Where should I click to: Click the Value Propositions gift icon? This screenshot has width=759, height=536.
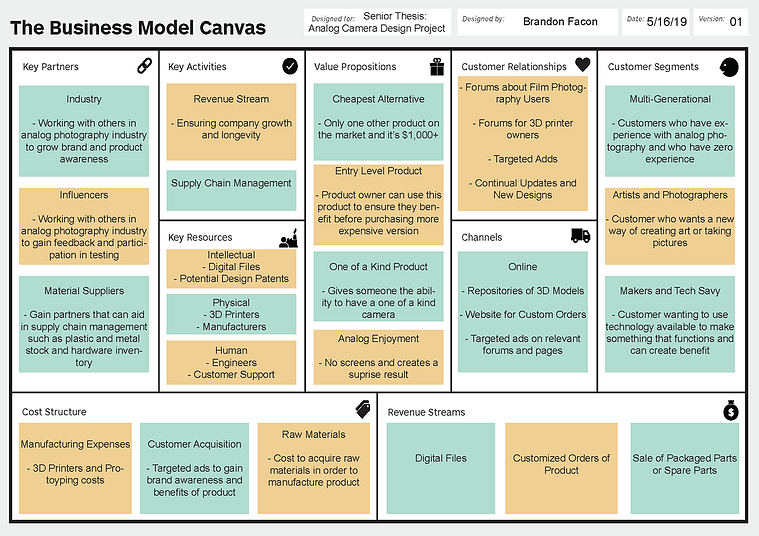click(437, 67)
